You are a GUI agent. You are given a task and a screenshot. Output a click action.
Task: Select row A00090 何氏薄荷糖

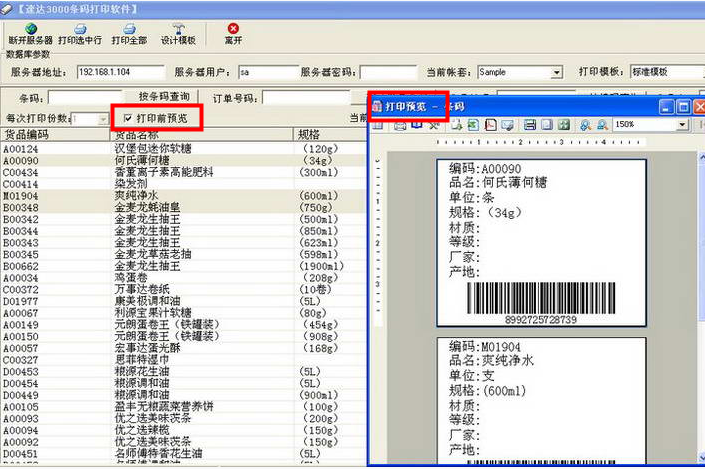183,161
